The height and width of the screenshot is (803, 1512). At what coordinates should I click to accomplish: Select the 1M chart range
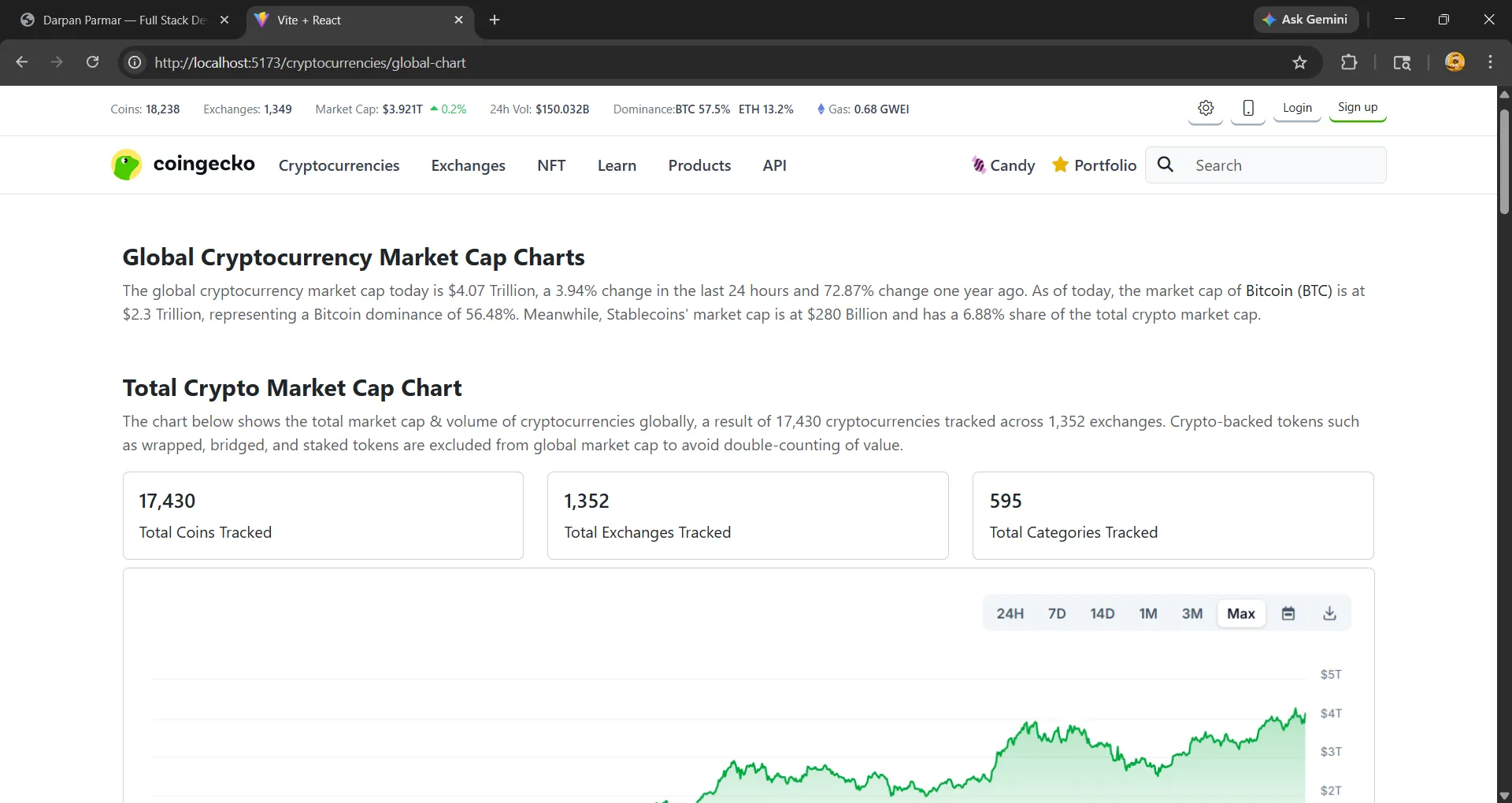(1148, 613)
